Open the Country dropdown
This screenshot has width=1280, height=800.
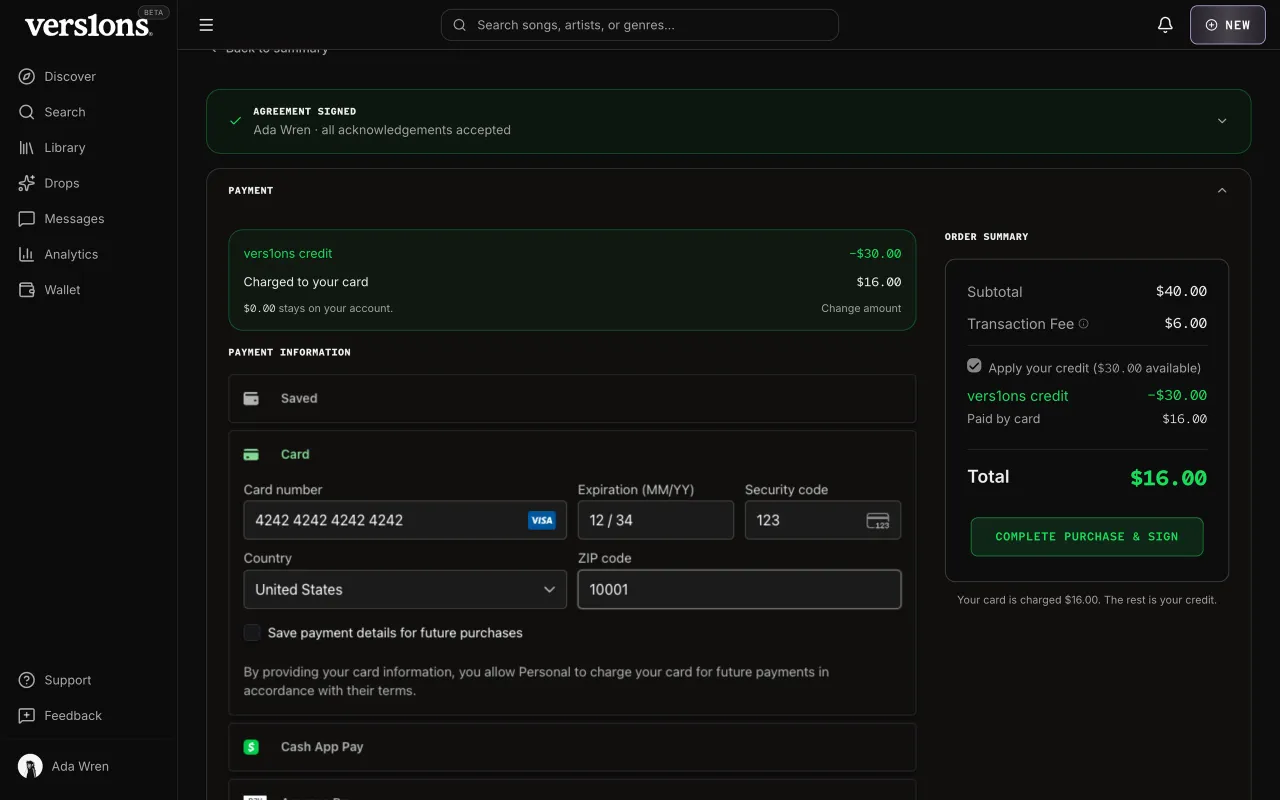405,589
